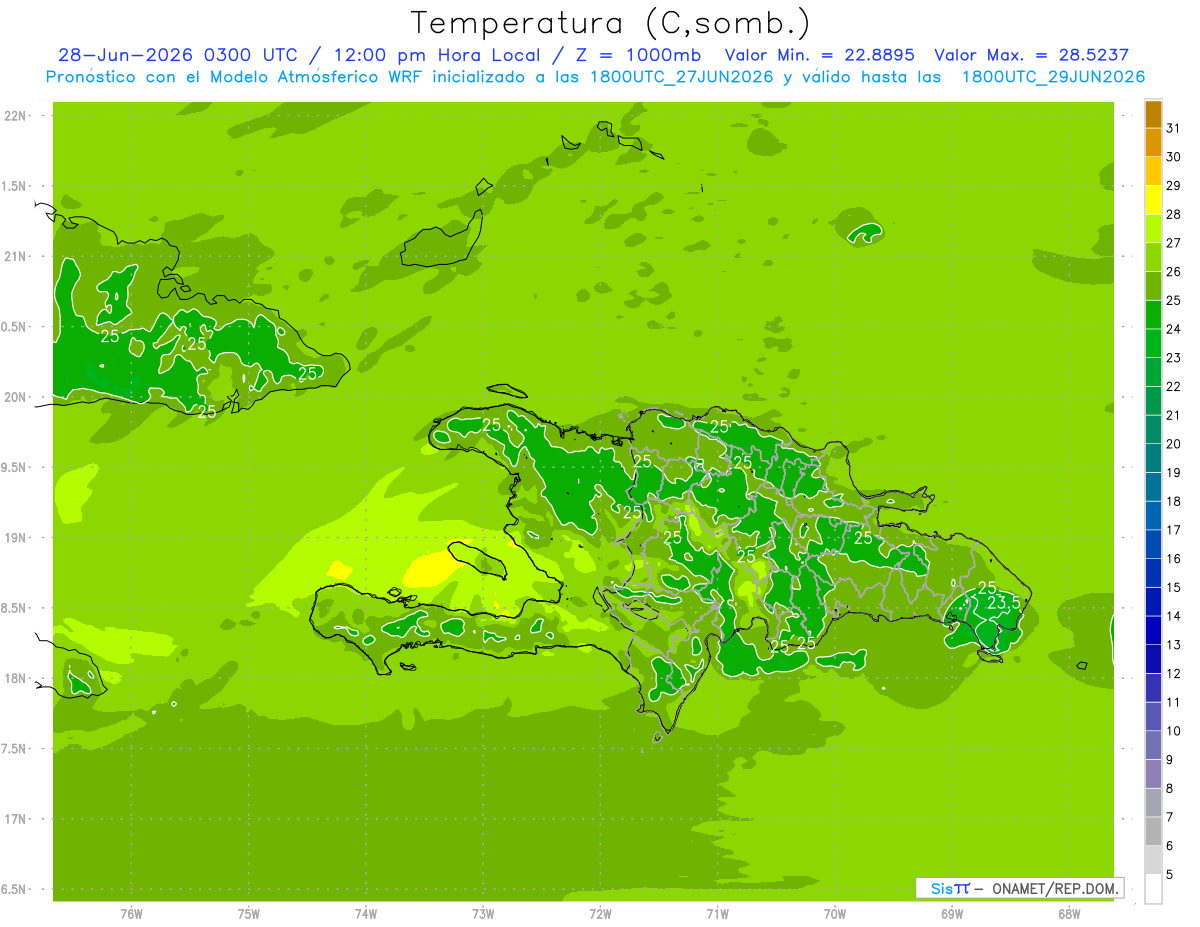Click the "17N" latitude axis label
This screenshot has height=927, width=1200.
pyautogui.click(x=17, y=819)
